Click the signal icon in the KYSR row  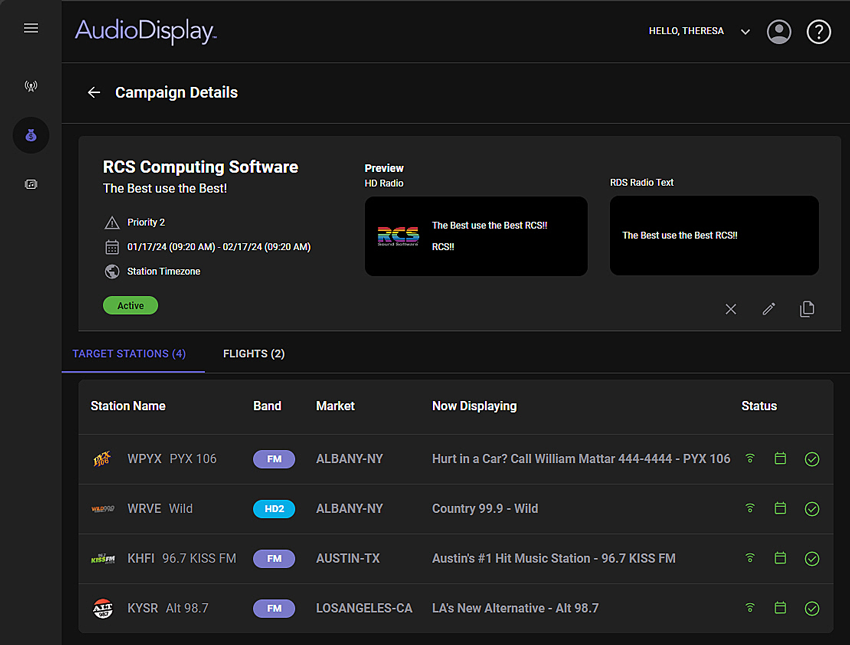[750, 608]
